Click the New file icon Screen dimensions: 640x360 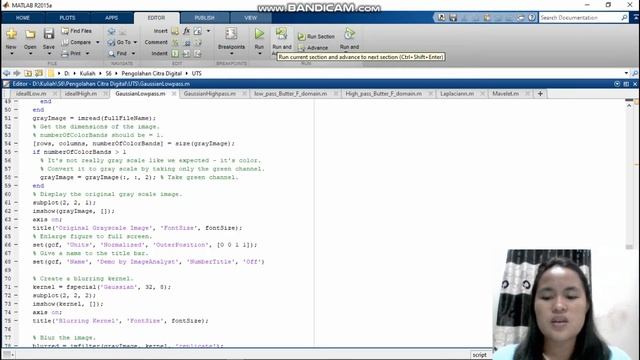[x=11, y=34]
